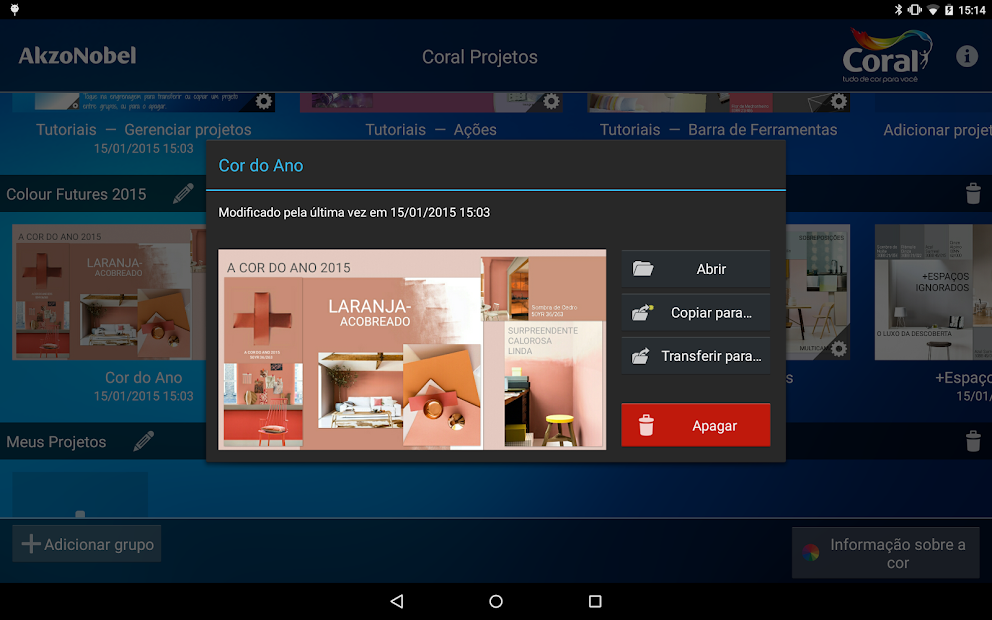Open gear settings for Tutoriais Ações

552,101
